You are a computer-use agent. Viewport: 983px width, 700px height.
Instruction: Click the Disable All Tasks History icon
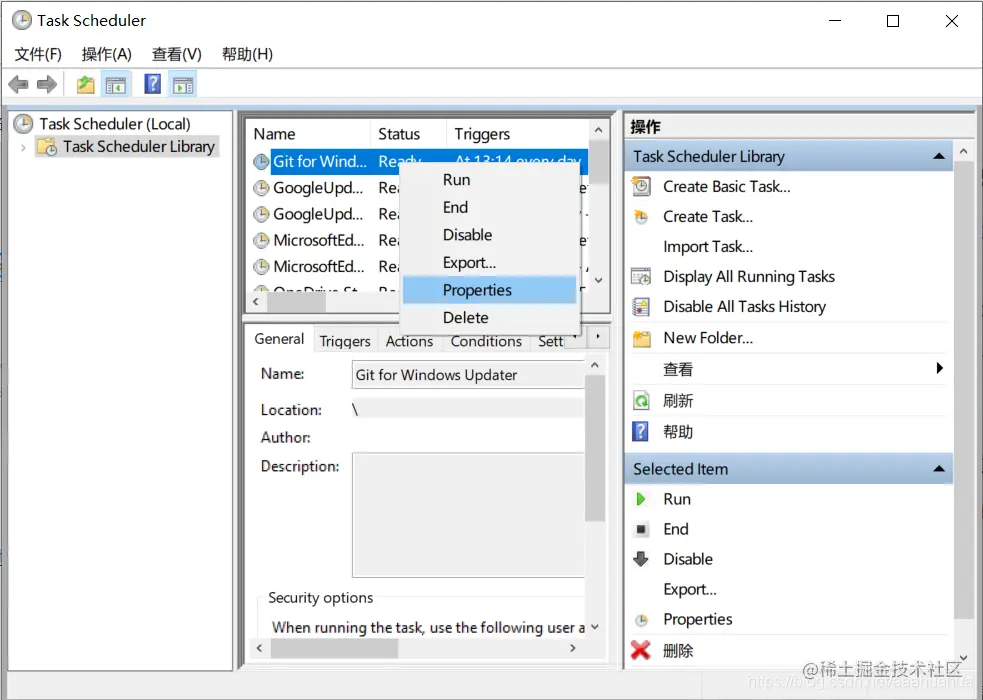(x=641, y=306)
